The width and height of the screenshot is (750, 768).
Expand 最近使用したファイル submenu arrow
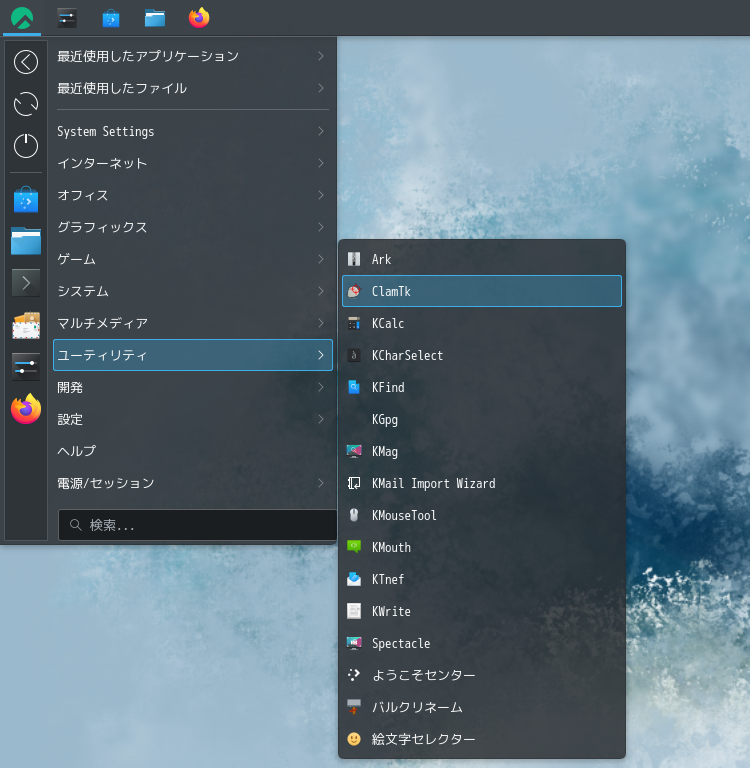point(321,88)
